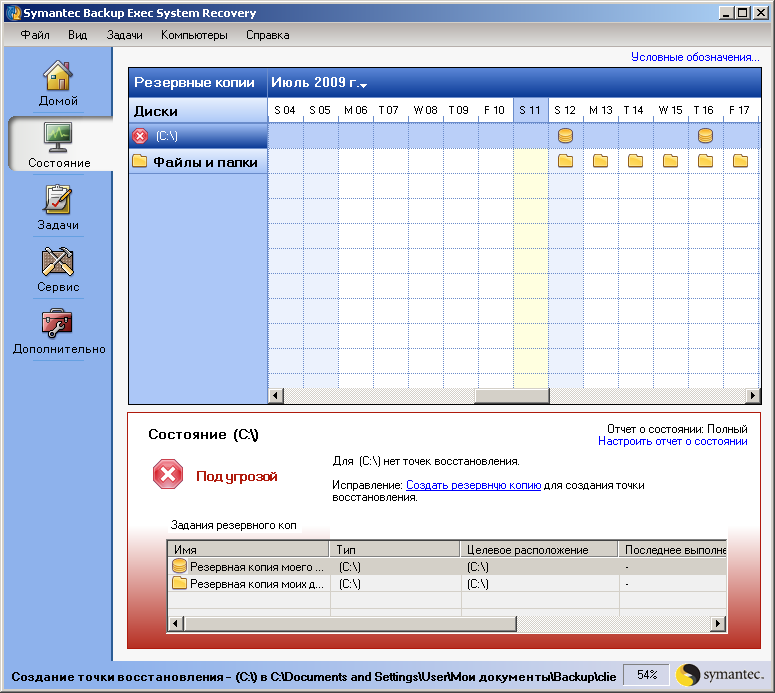Click the Отчет о состоянии: Полный text
Screen dimensions: 775x693
(x=677, y=429)
